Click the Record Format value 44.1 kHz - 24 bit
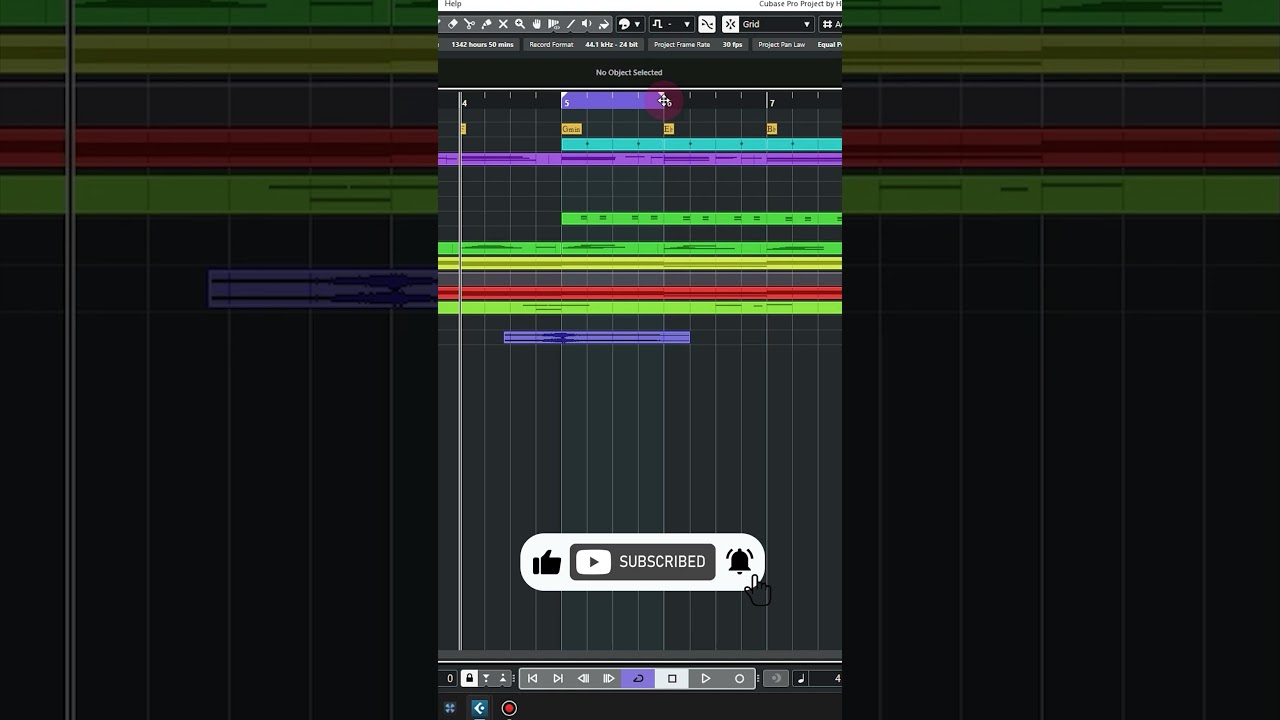1280x720 pixels. 611,45
